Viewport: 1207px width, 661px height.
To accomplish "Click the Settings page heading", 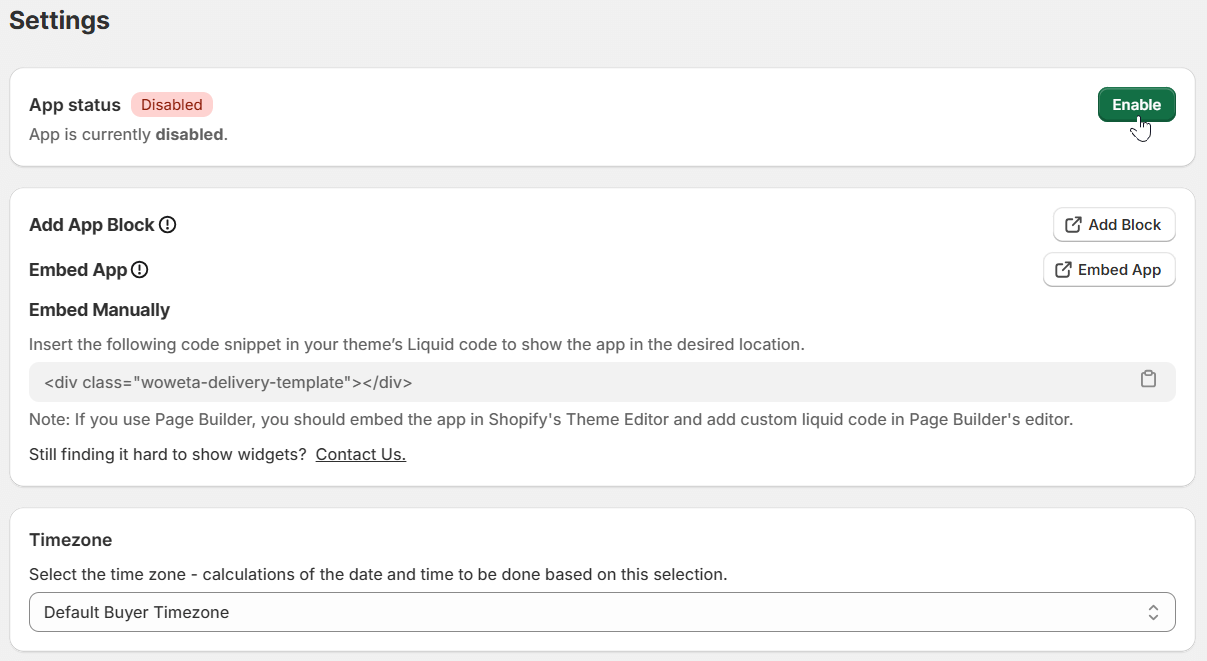I will point(59,20).
